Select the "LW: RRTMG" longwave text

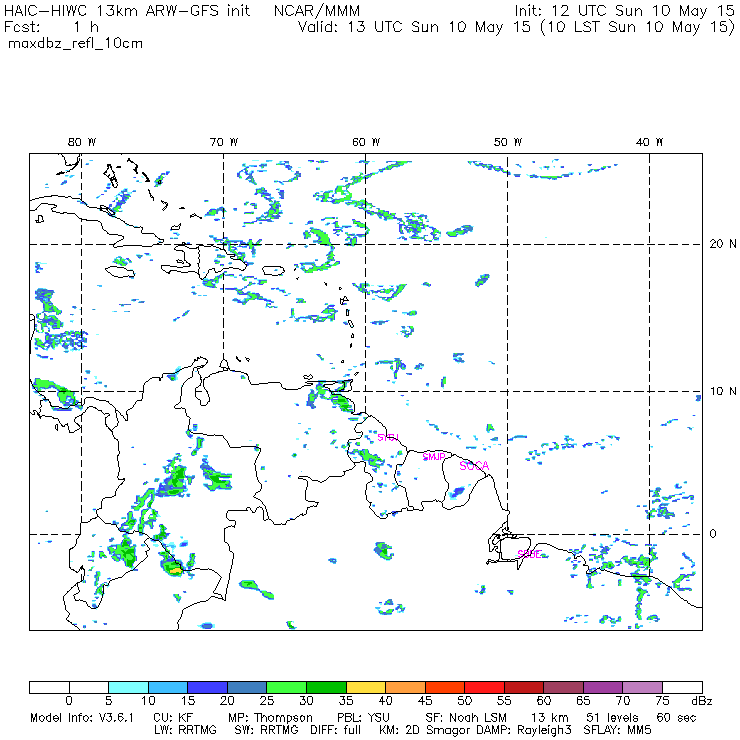tap(185, 730)
